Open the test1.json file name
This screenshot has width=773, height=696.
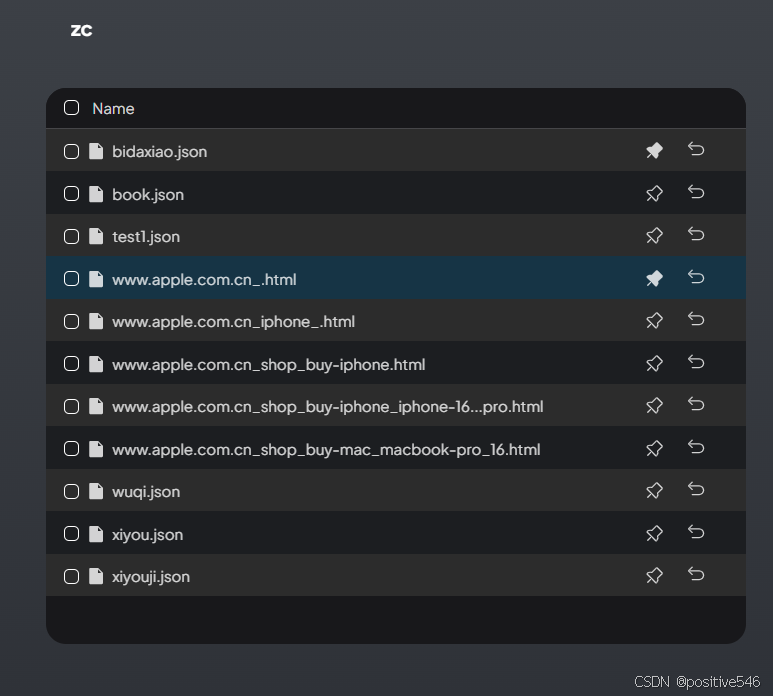pos(146,237)
